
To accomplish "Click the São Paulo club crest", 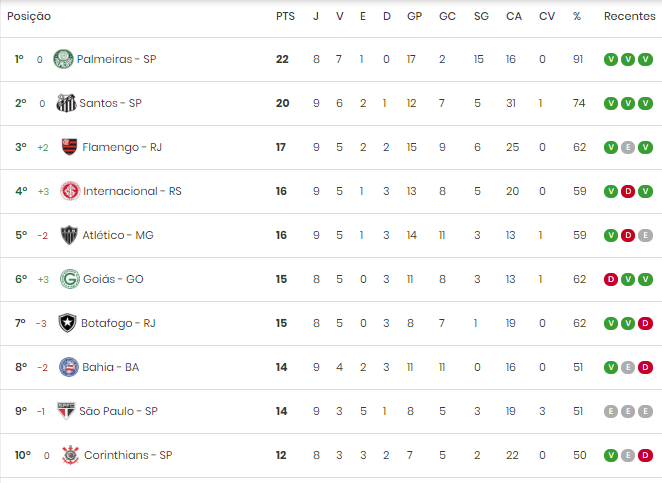I will pos(66,411).
